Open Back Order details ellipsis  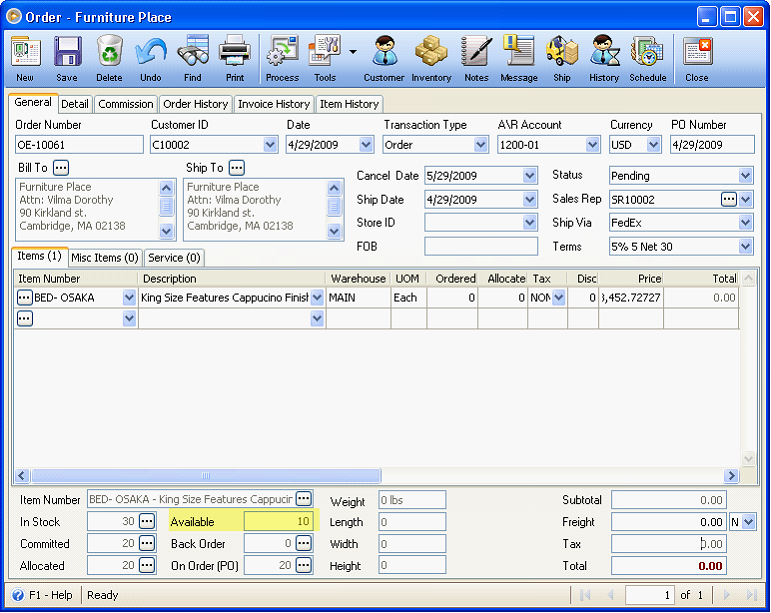[x=303, y=543]
